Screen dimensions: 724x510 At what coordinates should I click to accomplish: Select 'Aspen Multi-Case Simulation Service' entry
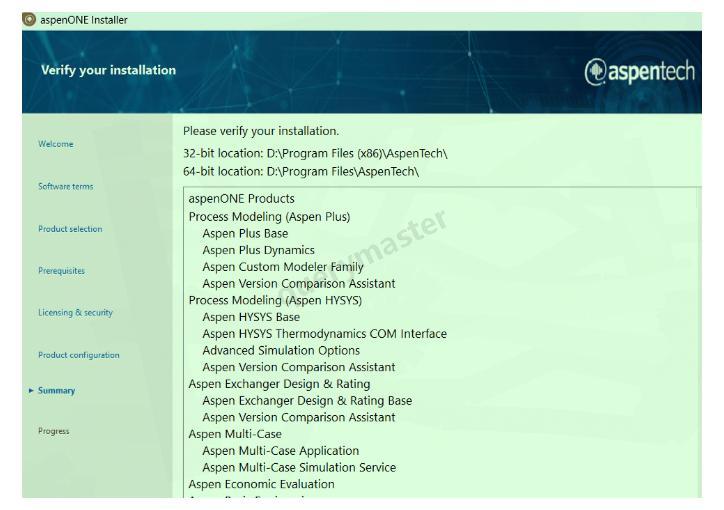pos(299,468)
